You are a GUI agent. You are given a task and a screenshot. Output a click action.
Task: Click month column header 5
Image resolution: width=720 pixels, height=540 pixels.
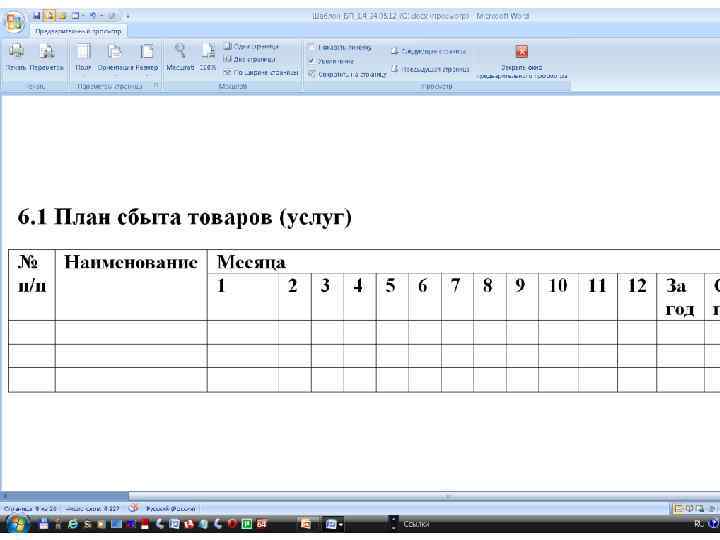pos(392,297)
